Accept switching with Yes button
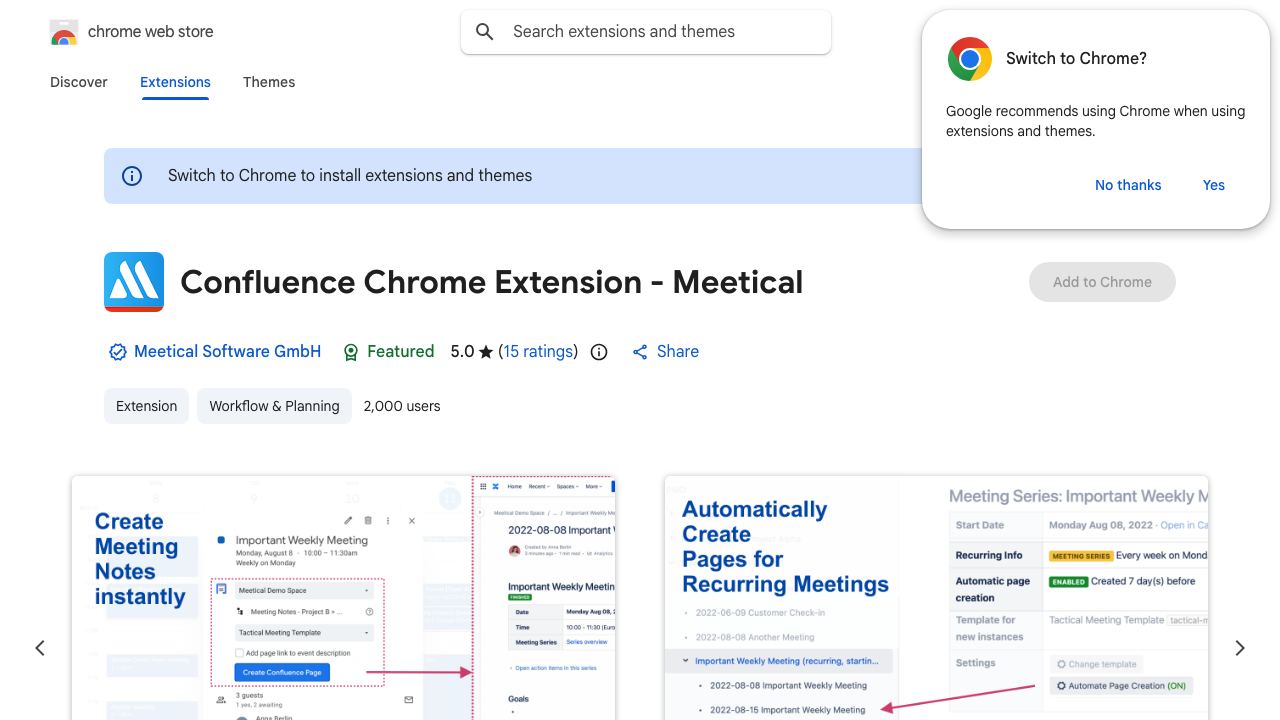The width and height of the screenshot is (1280, 720). 1214,185
